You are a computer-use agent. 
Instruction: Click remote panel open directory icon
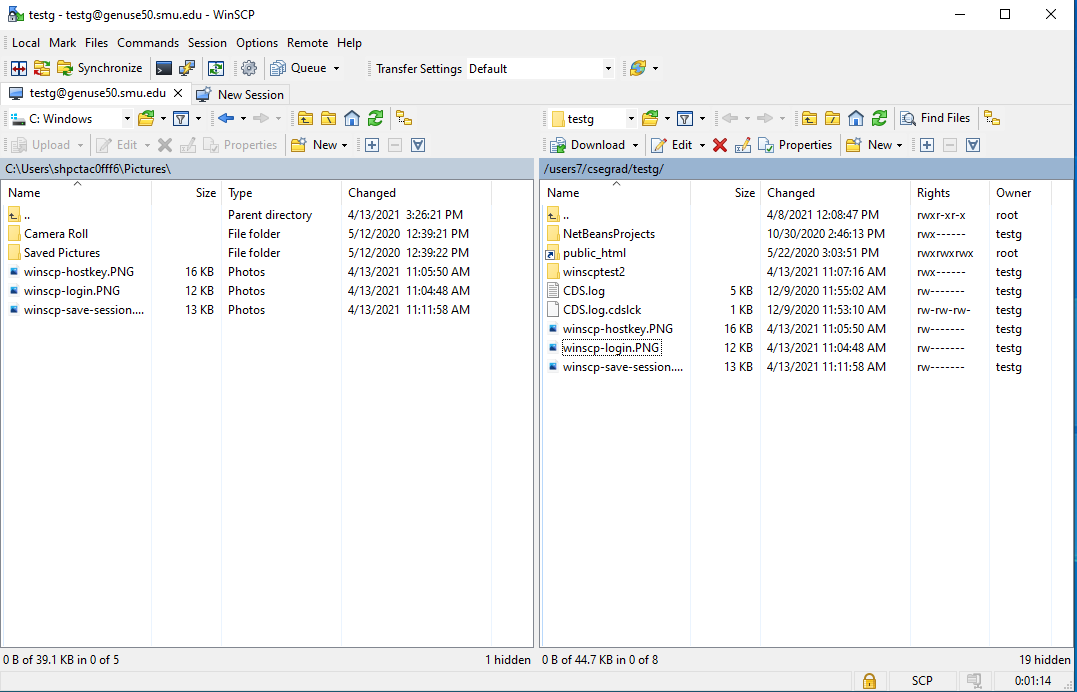[x=650, y=119]
